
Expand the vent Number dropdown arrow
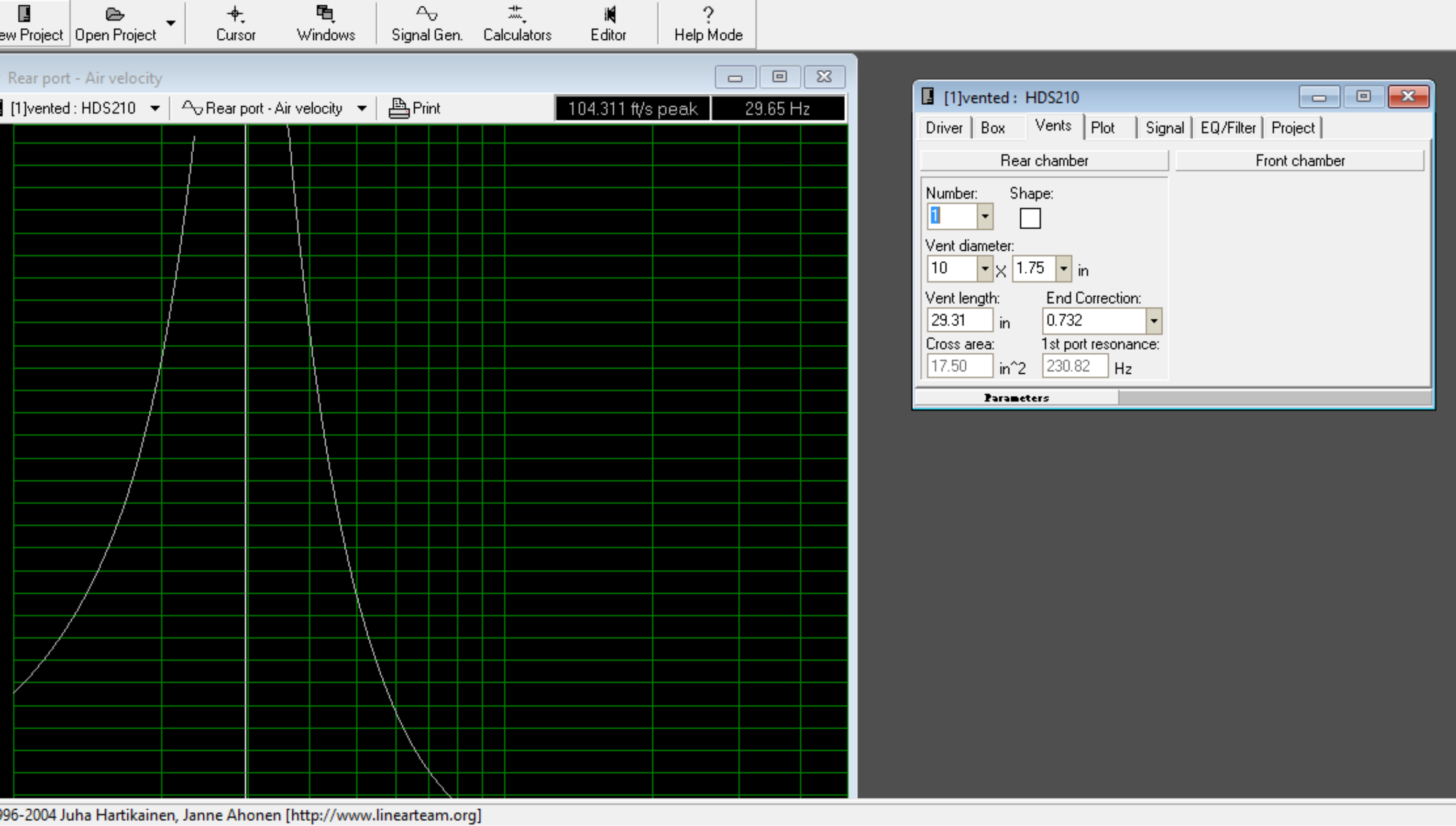(985, 216)
